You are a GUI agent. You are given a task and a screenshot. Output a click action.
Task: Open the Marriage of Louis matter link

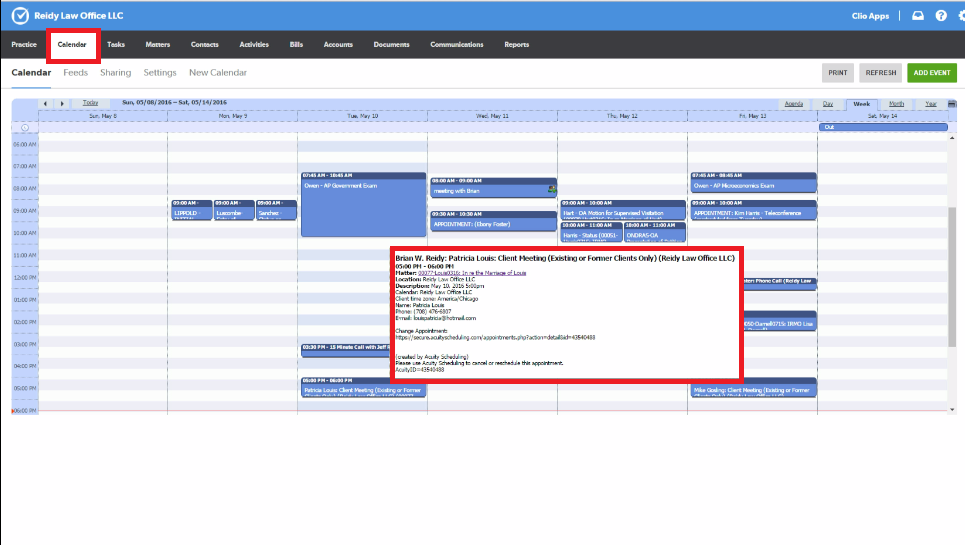click(x=470, y=272)
